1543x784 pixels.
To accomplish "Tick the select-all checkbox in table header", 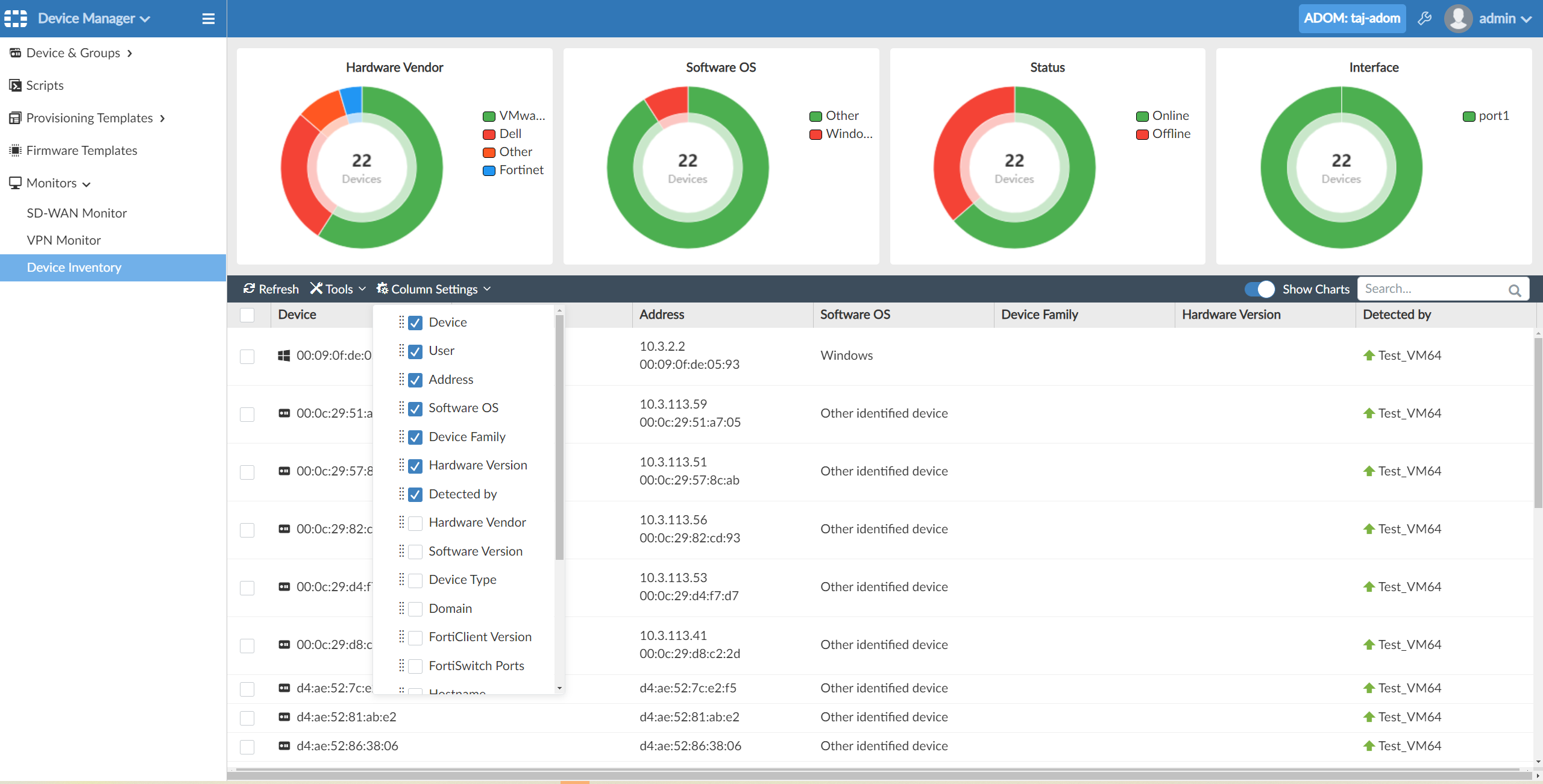I will (x=247, y=315).
